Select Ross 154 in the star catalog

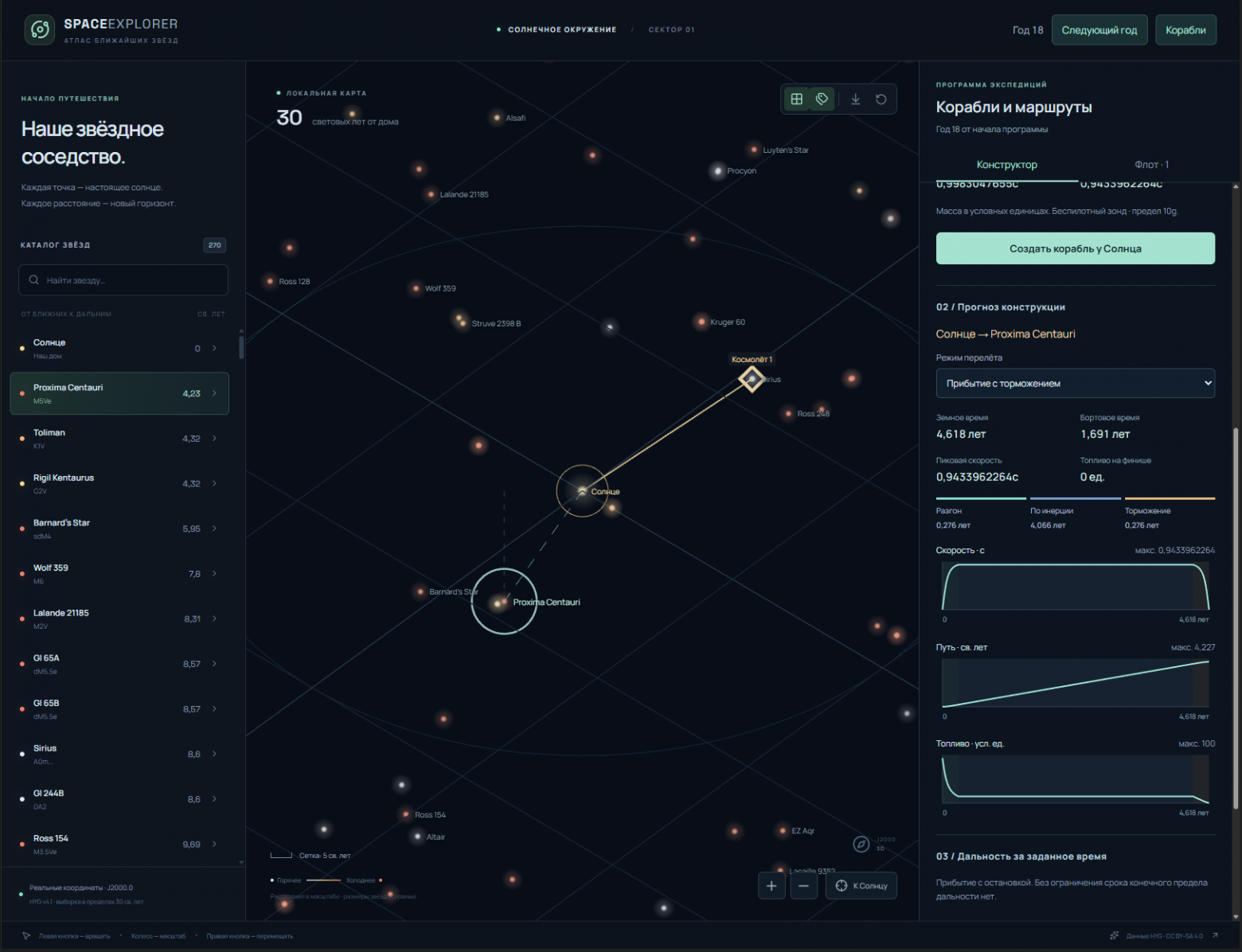[119, 844]
